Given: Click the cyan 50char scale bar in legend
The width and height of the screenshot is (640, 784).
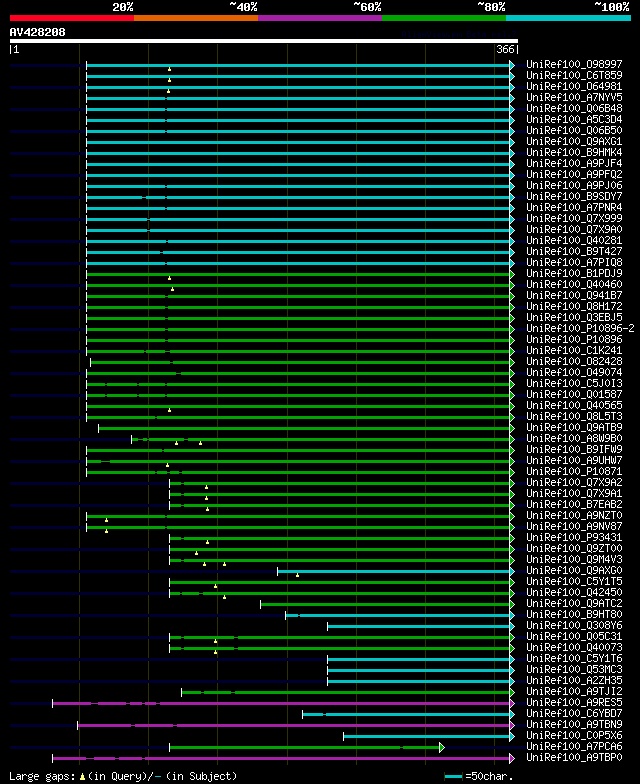Looking at the screenshot, I should [x=454, y=776].
